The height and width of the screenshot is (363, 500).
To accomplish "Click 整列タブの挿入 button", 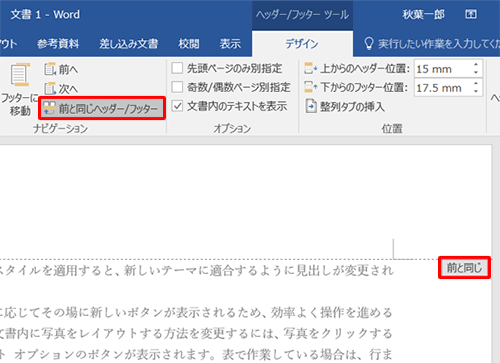I will pyautogui.click(x=345, y=107).
